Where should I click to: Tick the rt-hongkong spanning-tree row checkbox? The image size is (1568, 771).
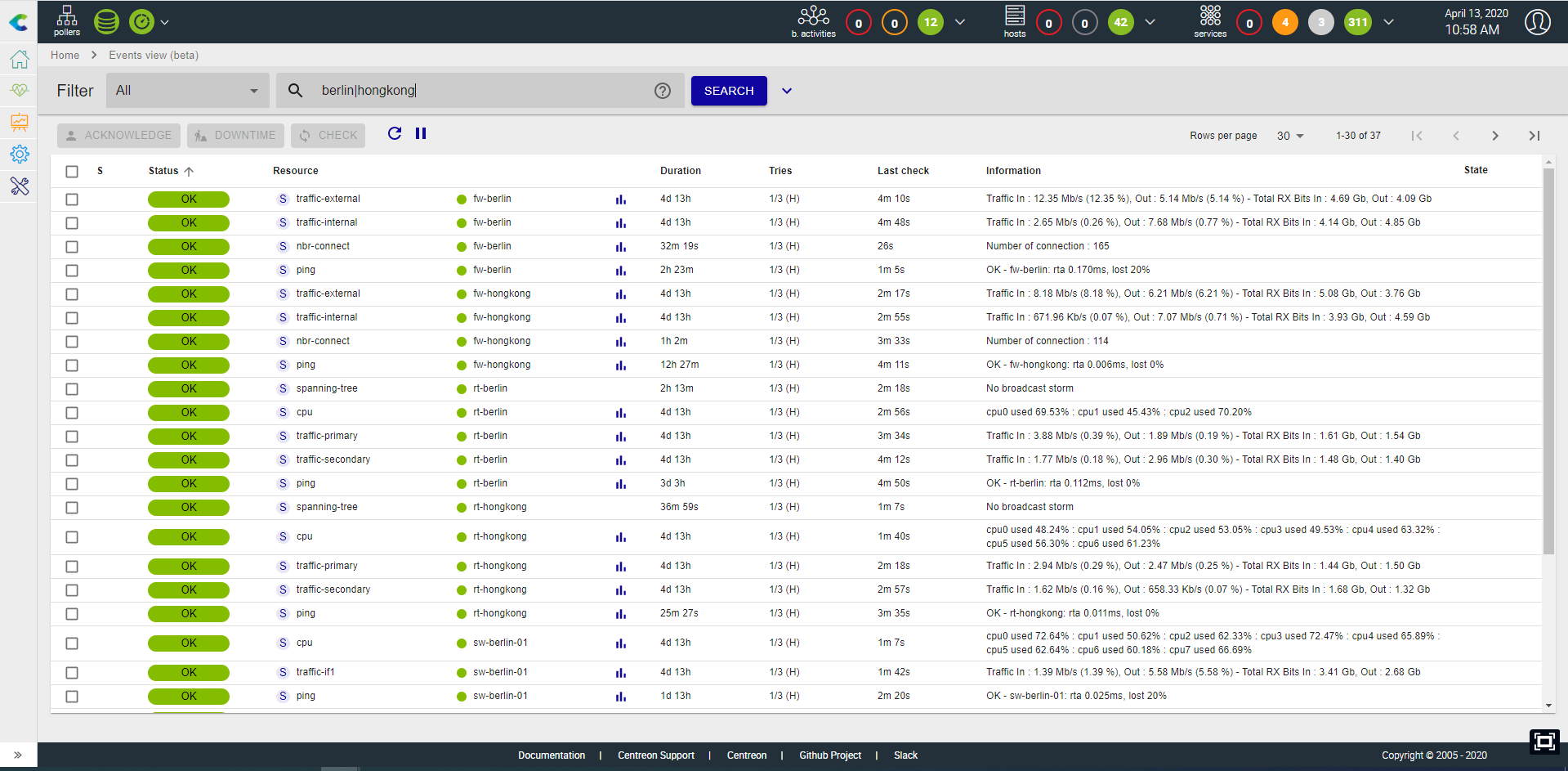pyautogui.click(x=72, y=508)
